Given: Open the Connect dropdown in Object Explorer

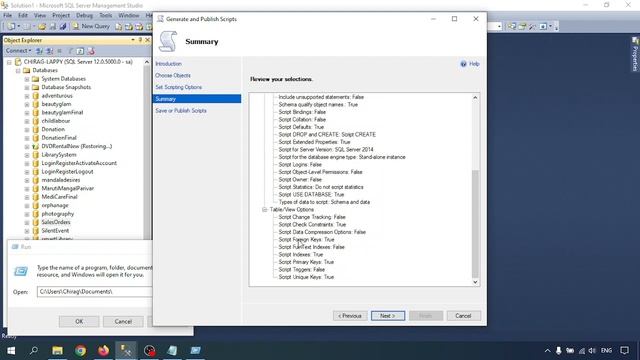Looking at the screenshot, I should click(18, 51).
